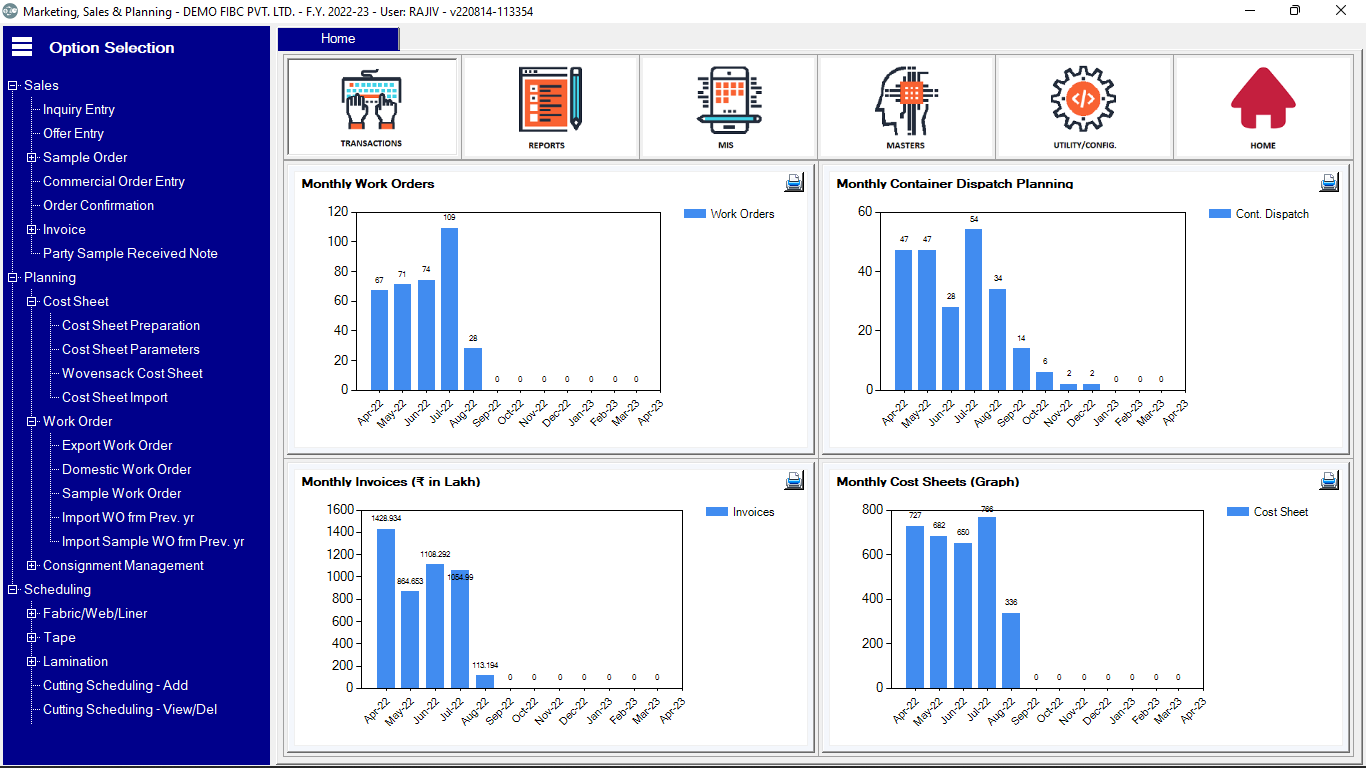The height and width of the screenshot is (768, 1366).
Task: Click the Sep-22 bar labeled 14 in Container Dispatch
Action: 1021,369
